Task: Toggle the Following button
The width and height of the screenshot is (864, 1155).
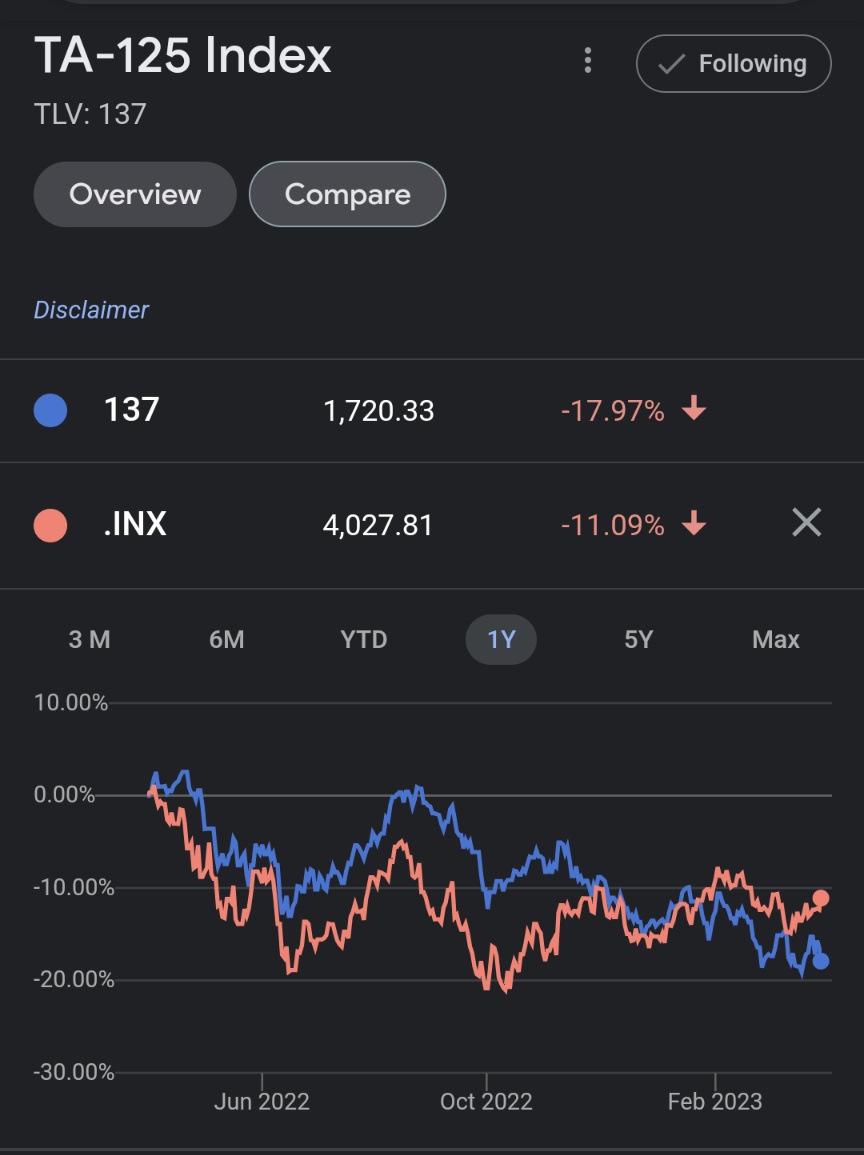Action: (x=734, y=63)
